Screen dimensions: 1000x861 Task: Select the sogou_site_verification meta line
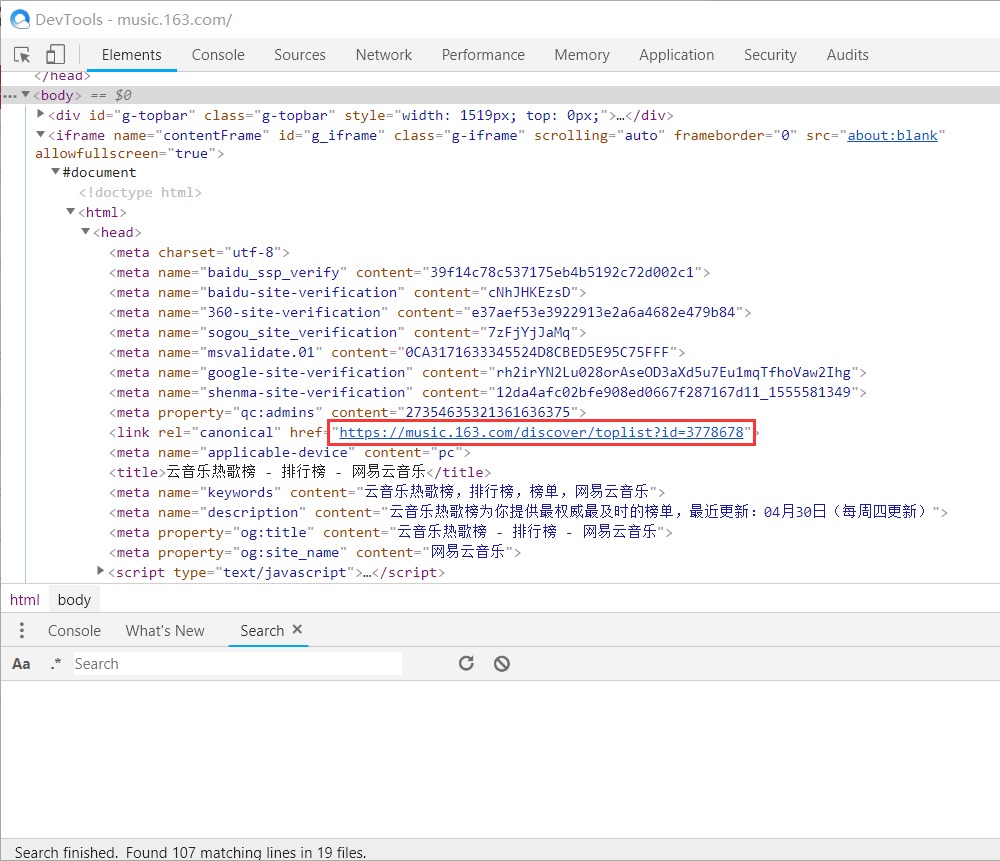[x=347, y=332]
